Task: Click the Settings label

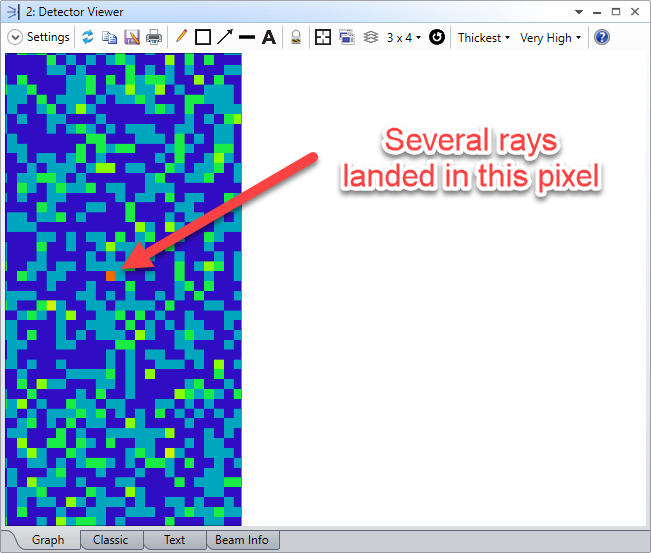Action: (48, 37)
